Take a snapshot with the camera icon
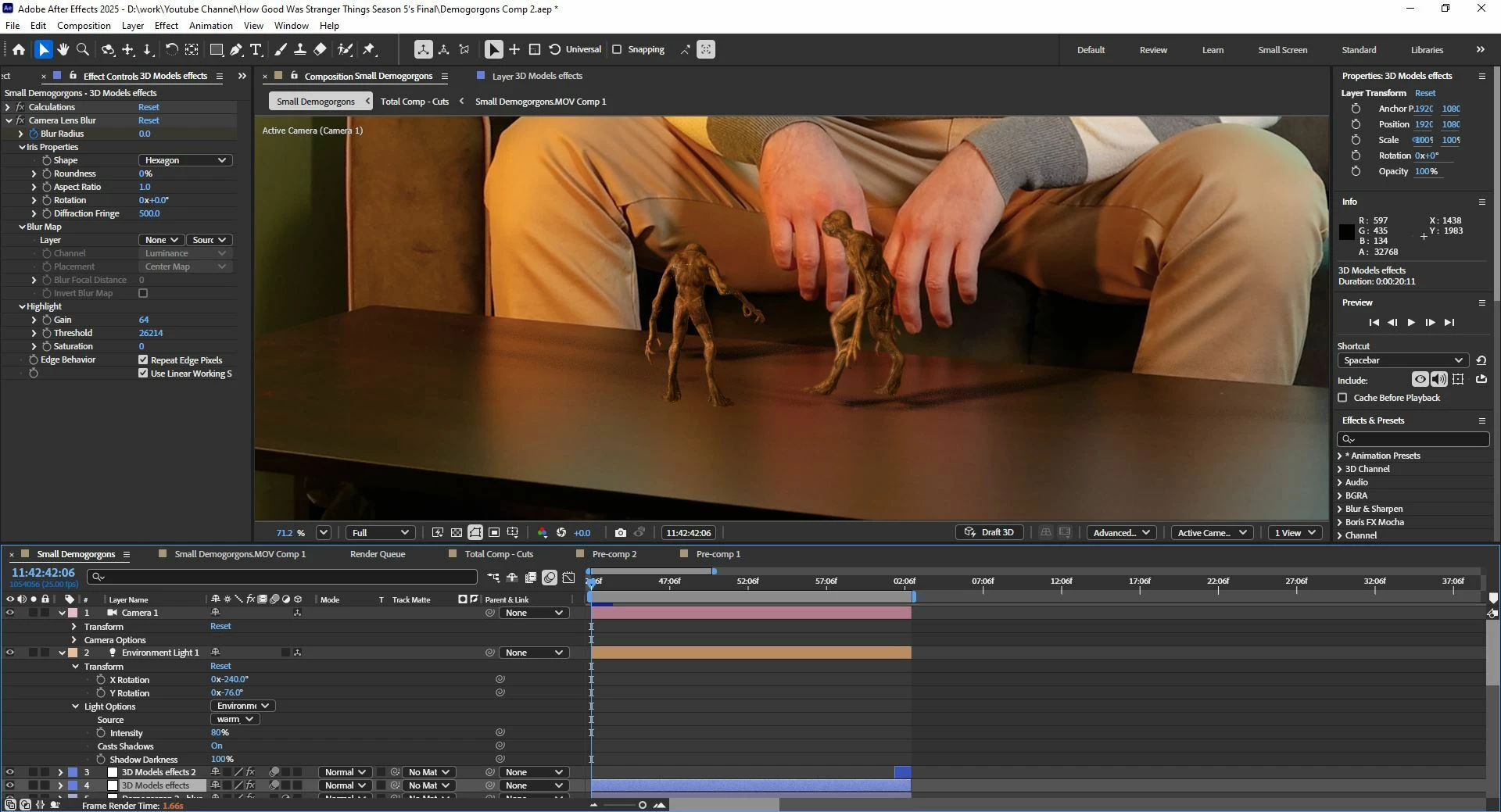 (621, 533)
